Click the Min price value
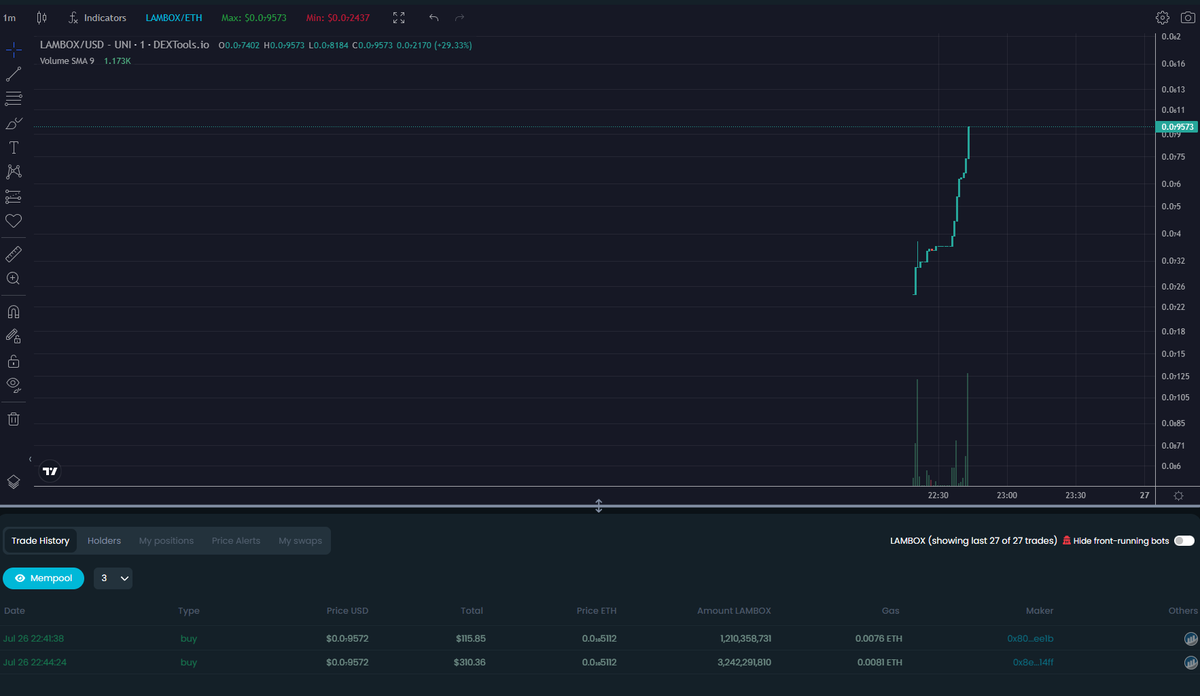The image size is (1200, 696). (338, 18)
